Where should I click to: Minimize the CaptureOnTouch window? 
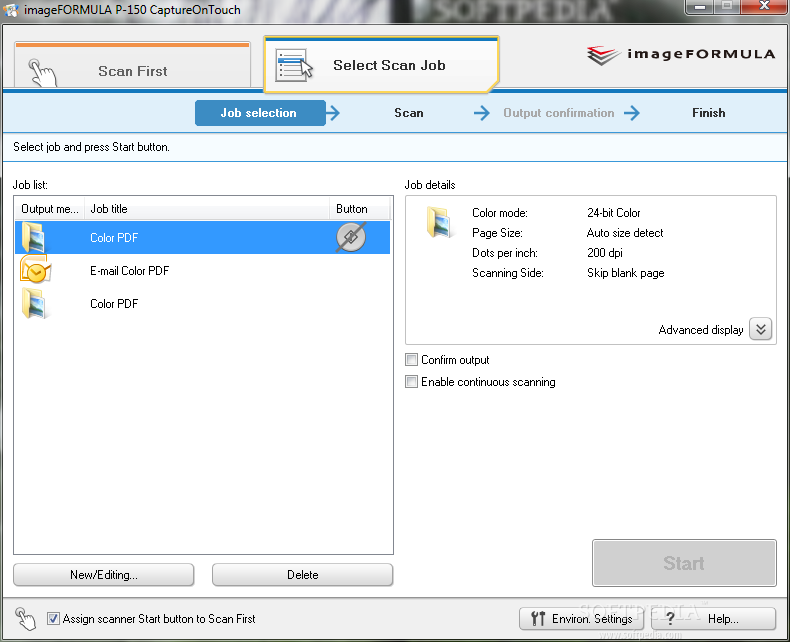point(699,7)
